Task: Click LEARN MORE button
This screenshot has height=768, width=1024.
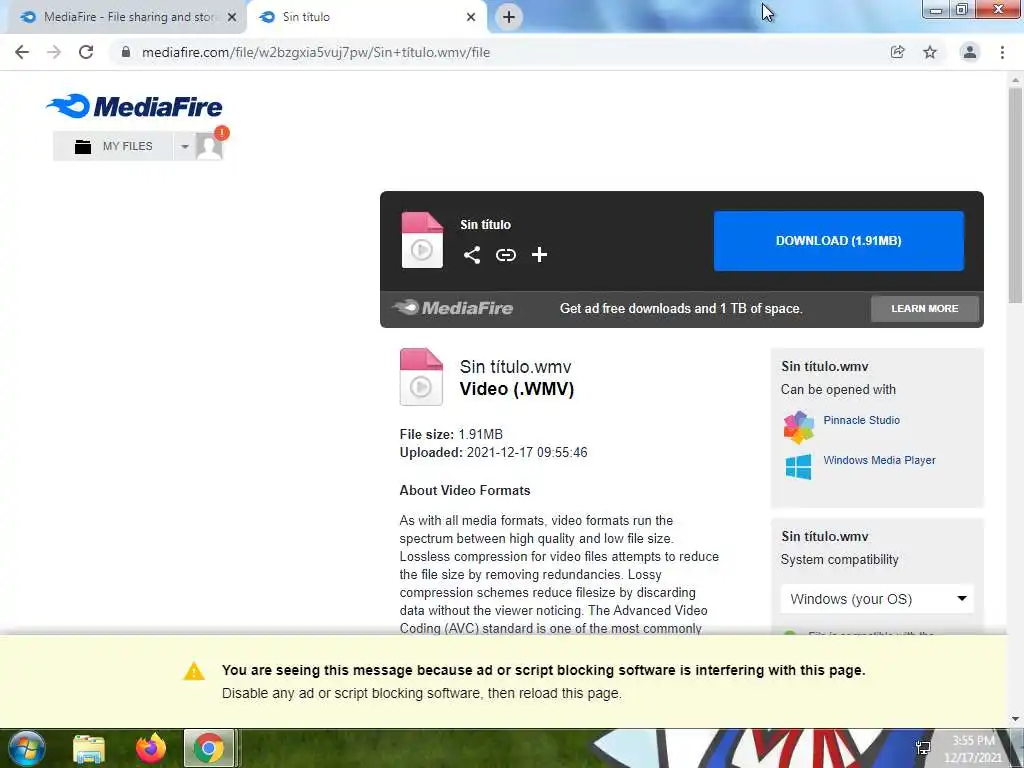Action: click(925, 308)
